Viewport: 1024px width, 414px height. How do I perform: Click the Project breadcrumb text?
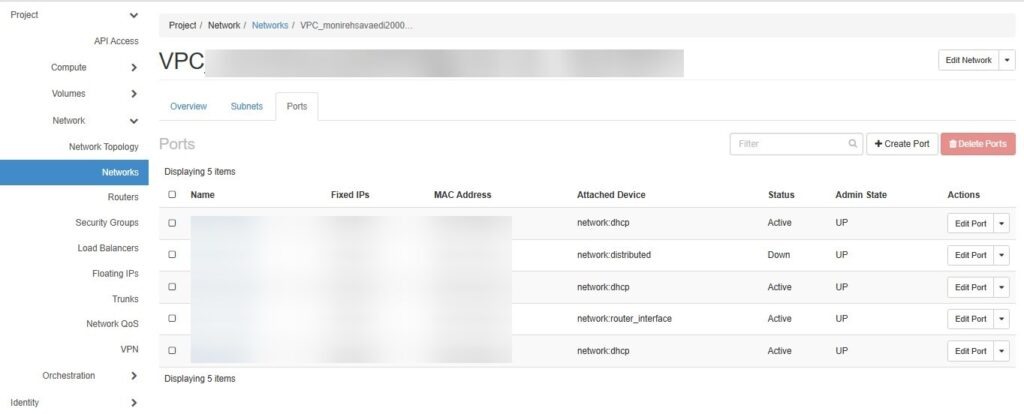pyautogui.click(x=182, y=25)
